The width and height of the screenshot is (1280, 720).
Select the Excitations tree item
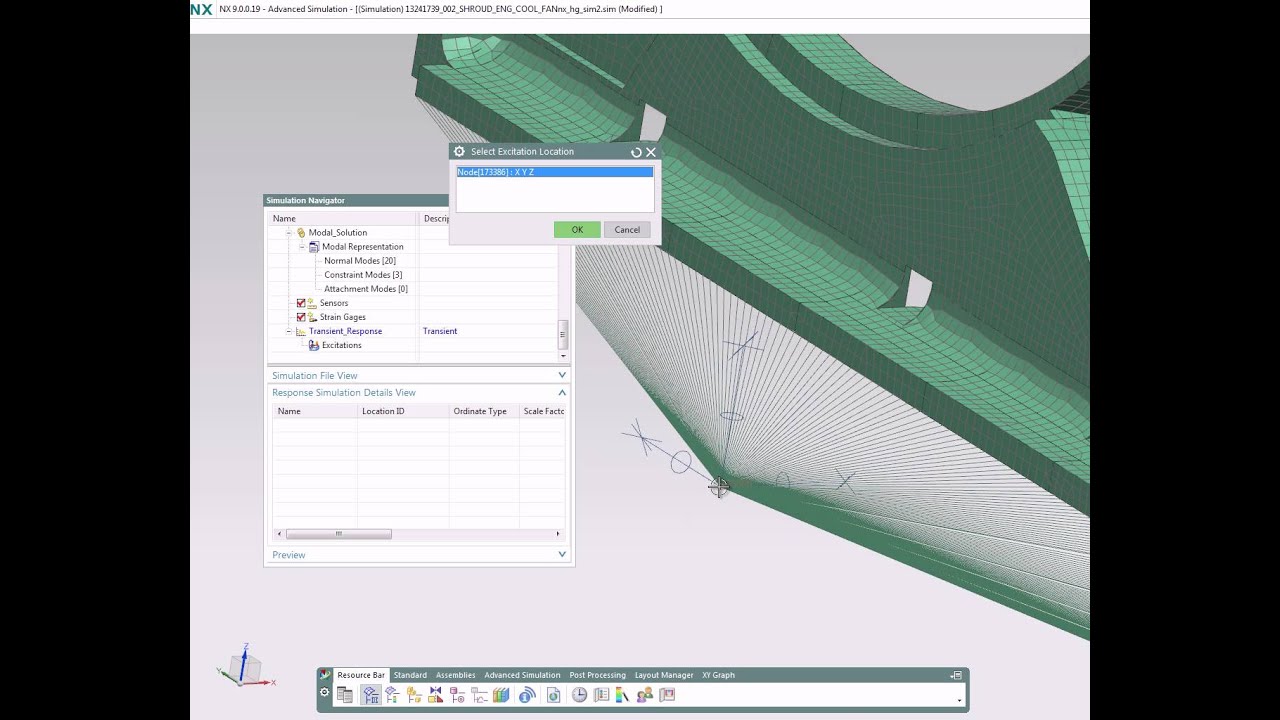(x=342, y=345)
